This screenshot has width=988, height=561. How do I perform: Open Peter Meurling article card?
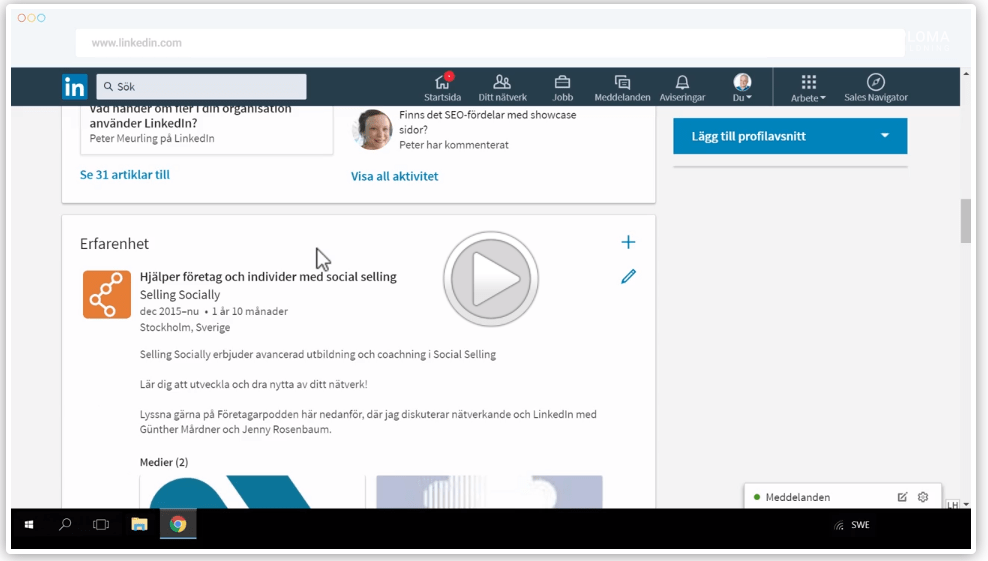[207, 129]
